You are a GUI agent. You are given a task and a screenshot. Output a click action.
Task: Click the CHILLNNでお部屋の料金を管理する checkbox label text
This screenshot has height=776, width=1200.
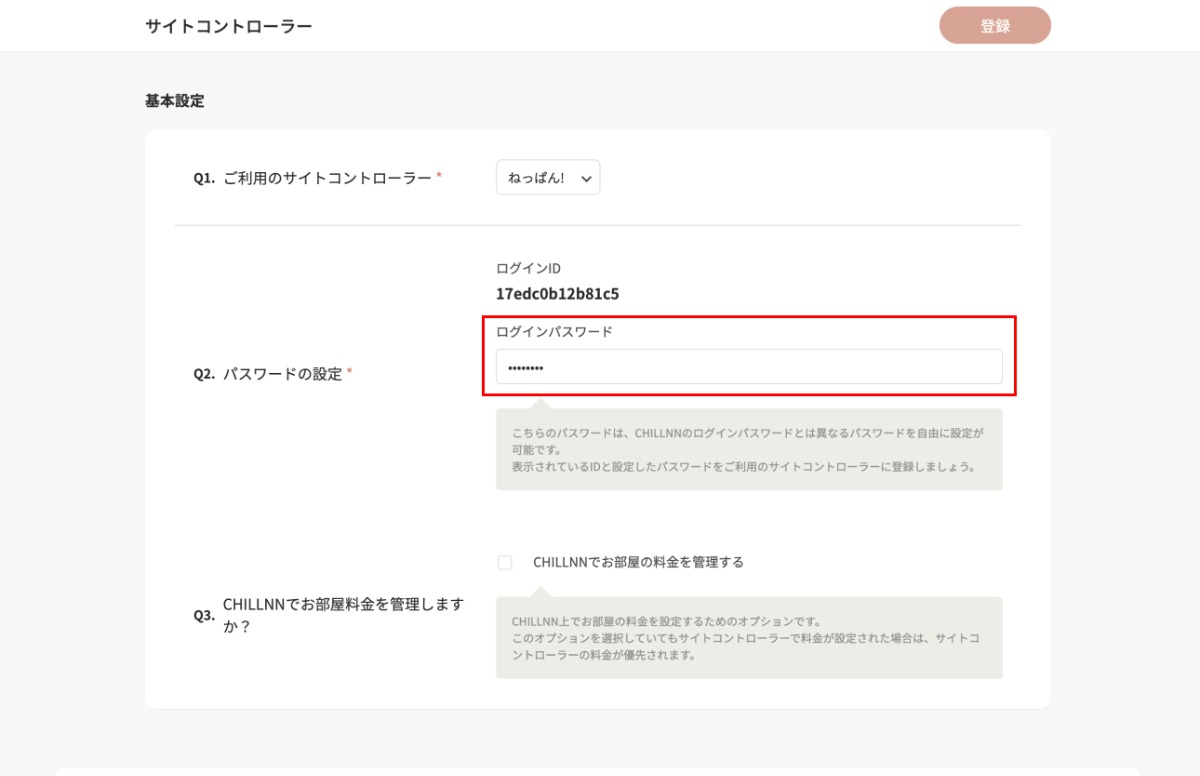point(638,562)
